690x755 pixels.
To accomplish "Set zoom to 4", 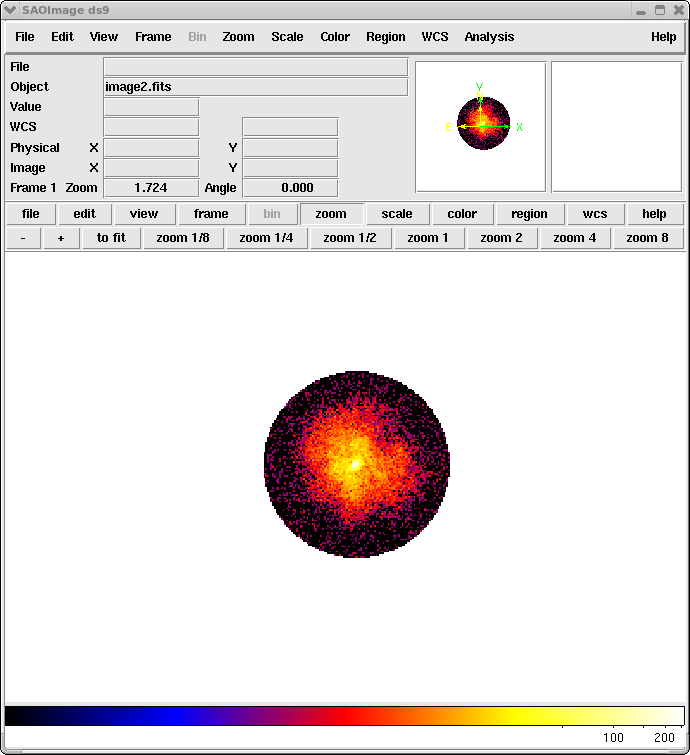I will pyautogui.click(x=574, y=238).
